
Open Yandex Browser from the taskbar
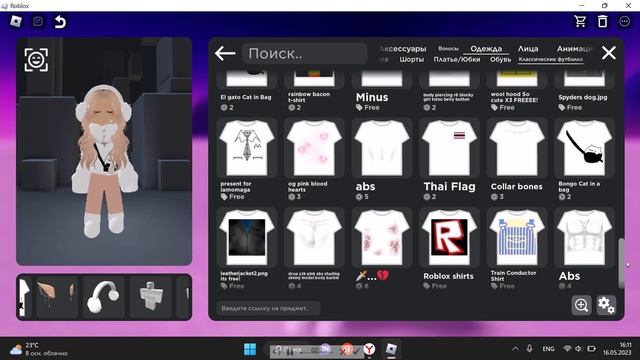pyautogui.click(x=369, y=349)
